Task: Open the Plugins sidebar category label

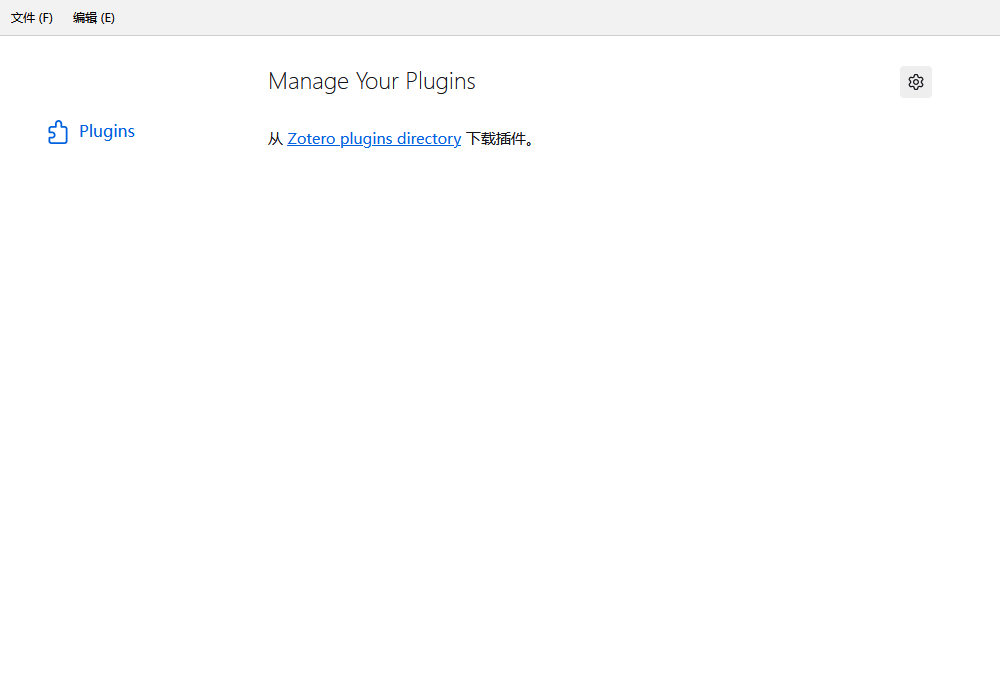Action: click(x=107, y=131)
